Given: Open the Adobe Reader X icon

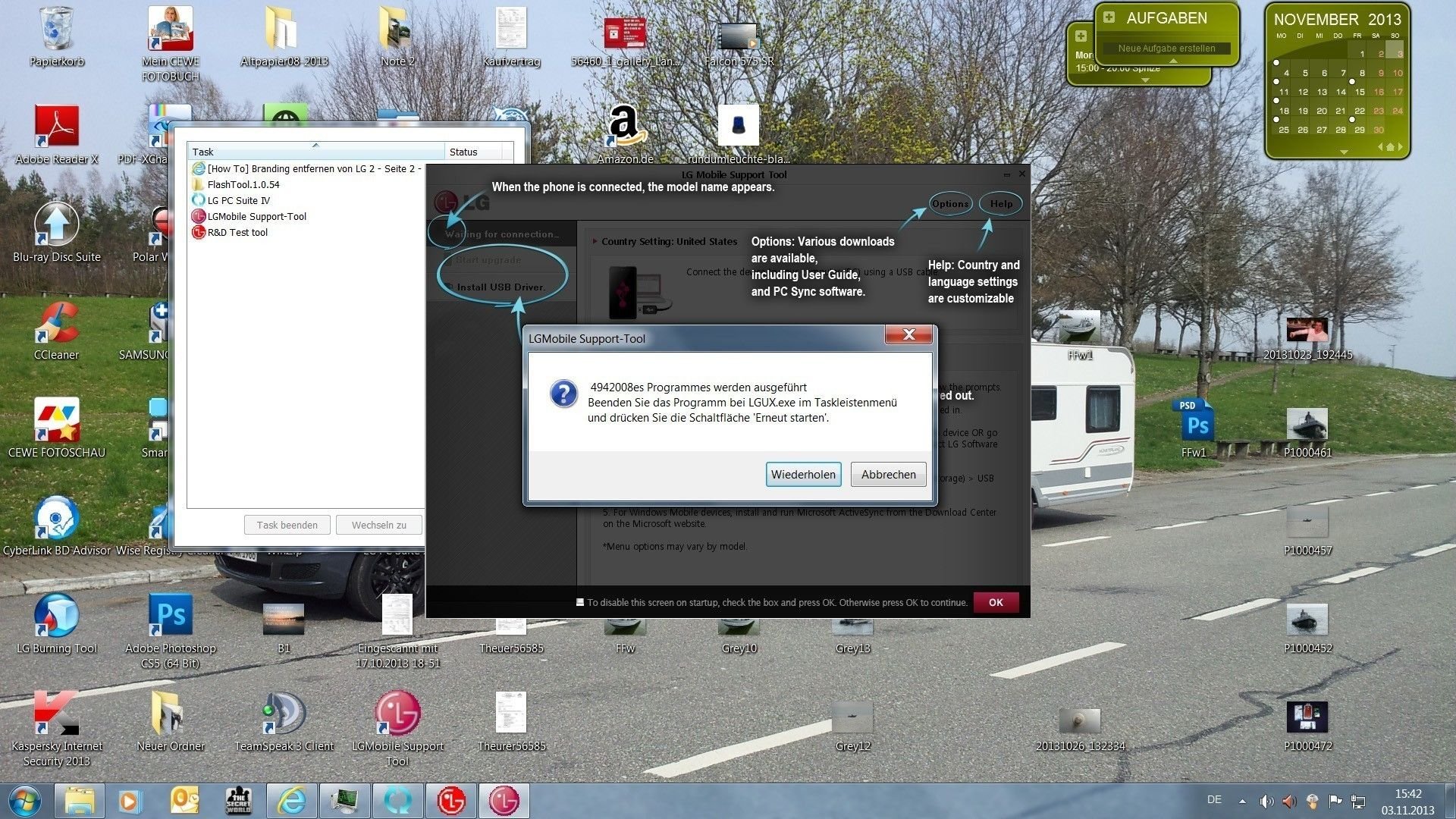Looking at the screenshot, I should click(57, 134).
